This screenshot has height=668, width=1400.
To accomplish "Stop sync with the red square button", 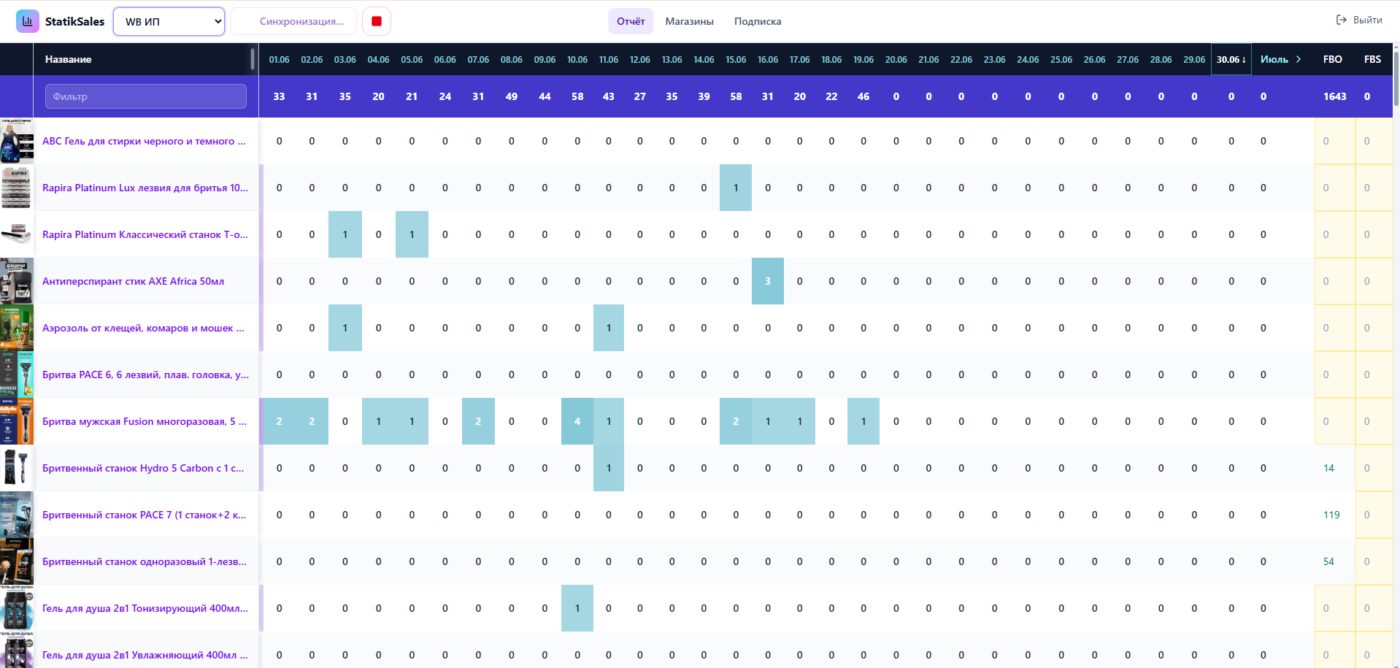I will tap(377, 21).
